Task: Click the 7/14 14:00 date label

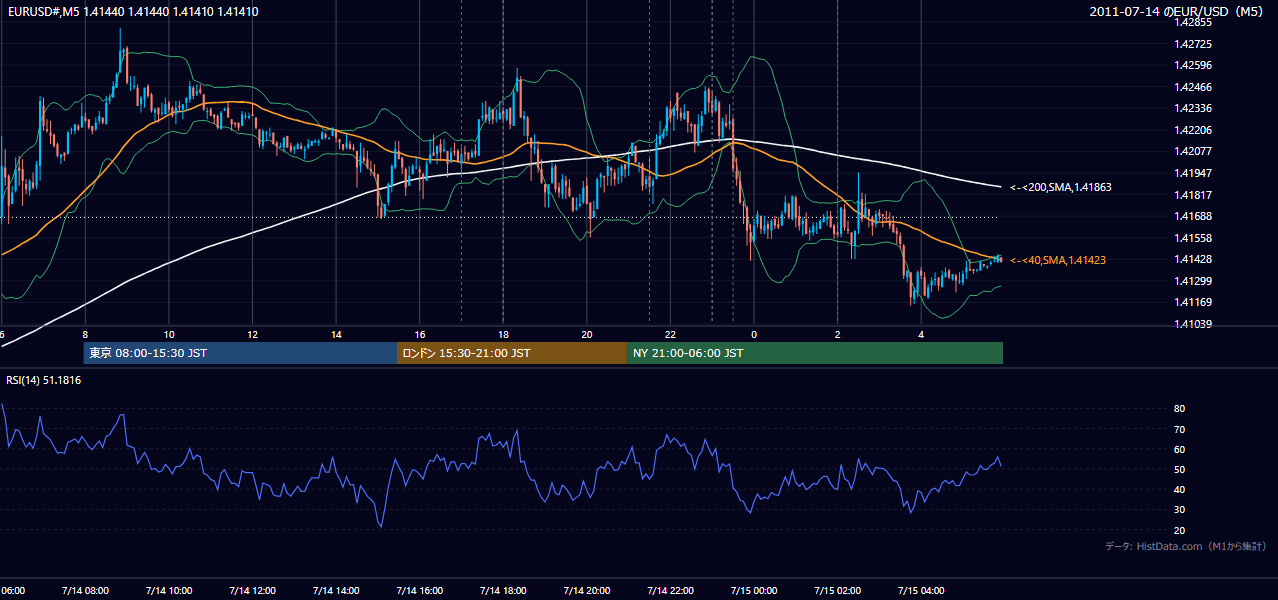Action: coord(336,591)
